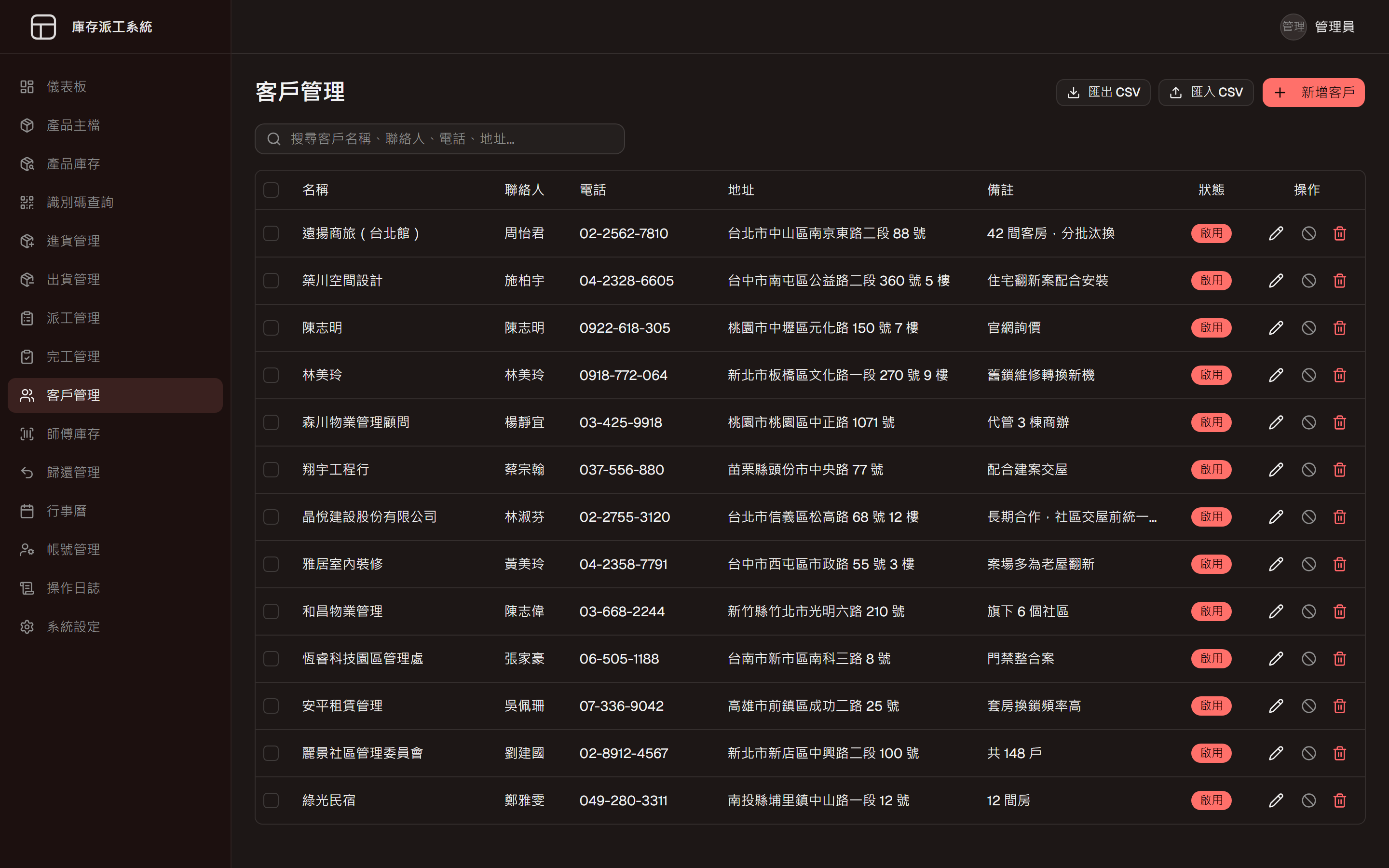1389x868 pixels.
Task: Open 完工管理 sidebar item
Action: (115, 357)
